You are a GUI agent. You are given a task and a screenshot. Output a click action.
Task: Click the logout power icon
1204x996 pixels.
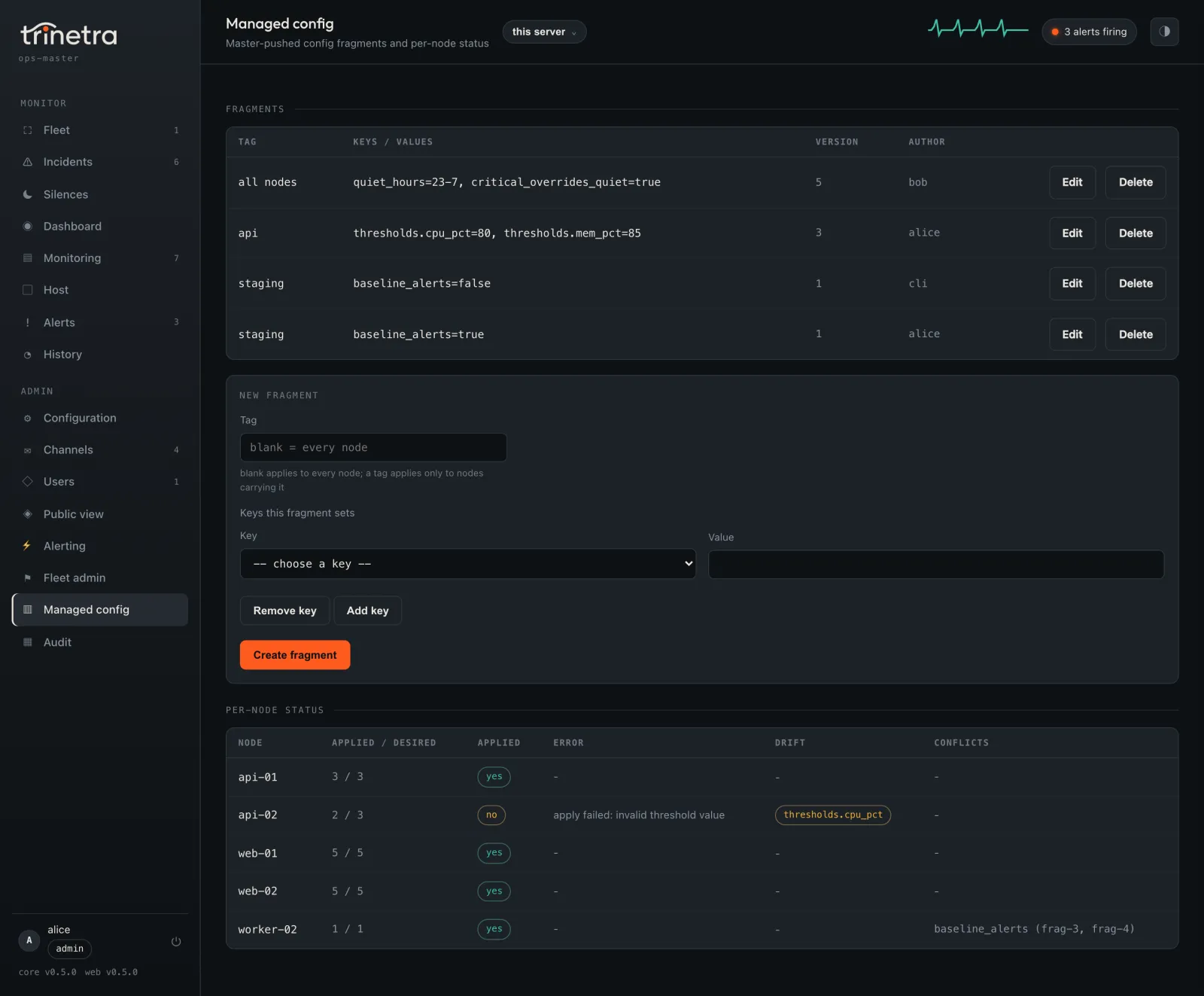click(176, 942)
